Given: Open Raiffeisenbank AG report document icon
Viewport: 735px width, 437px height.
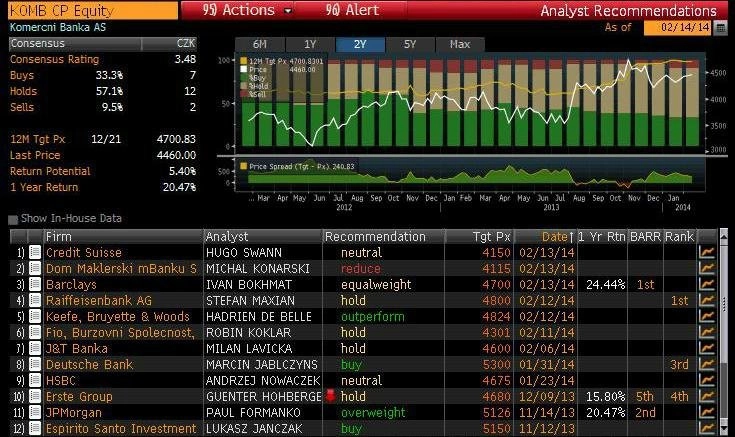Looking at the screenshot, I should [35, 300].
